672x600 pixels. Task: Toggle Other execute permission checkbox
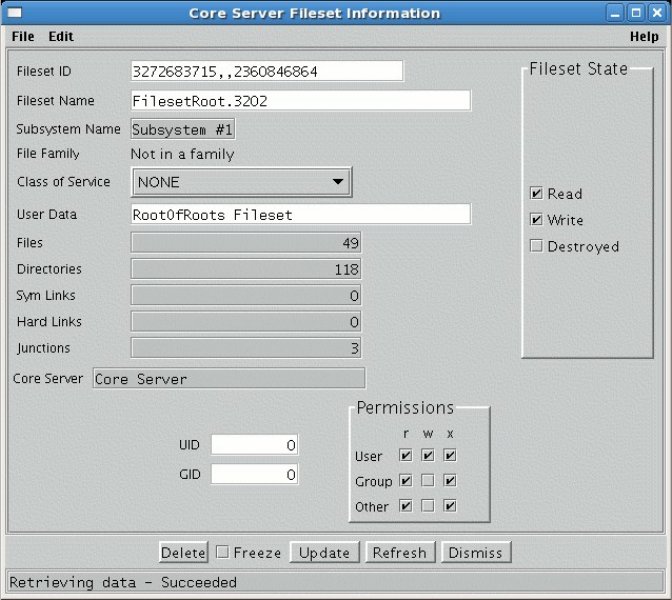[450, 506]
